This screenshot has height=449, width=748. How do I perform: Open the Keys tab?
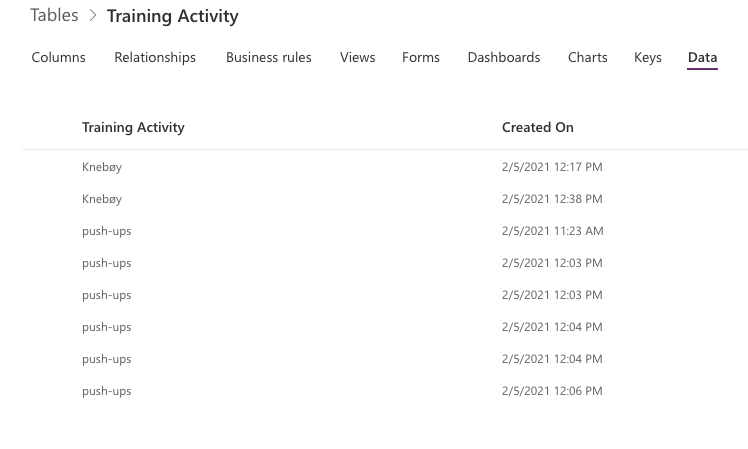click(x=647, y=57)
